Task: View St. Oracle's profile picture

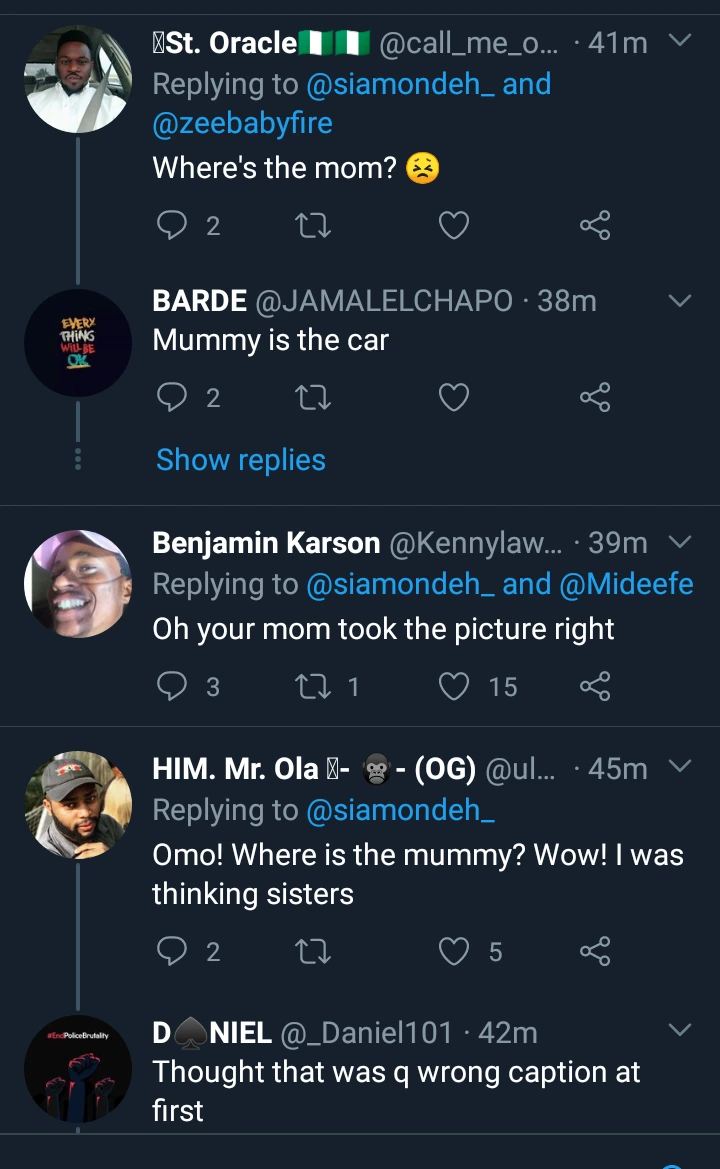Action: tap(78, 80)
